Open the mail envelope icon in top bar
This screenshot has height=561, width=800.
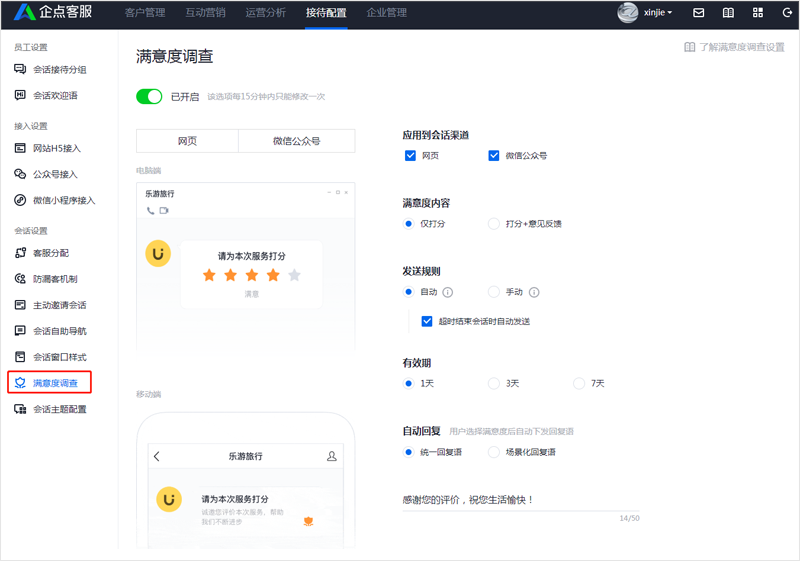[698, 13]
